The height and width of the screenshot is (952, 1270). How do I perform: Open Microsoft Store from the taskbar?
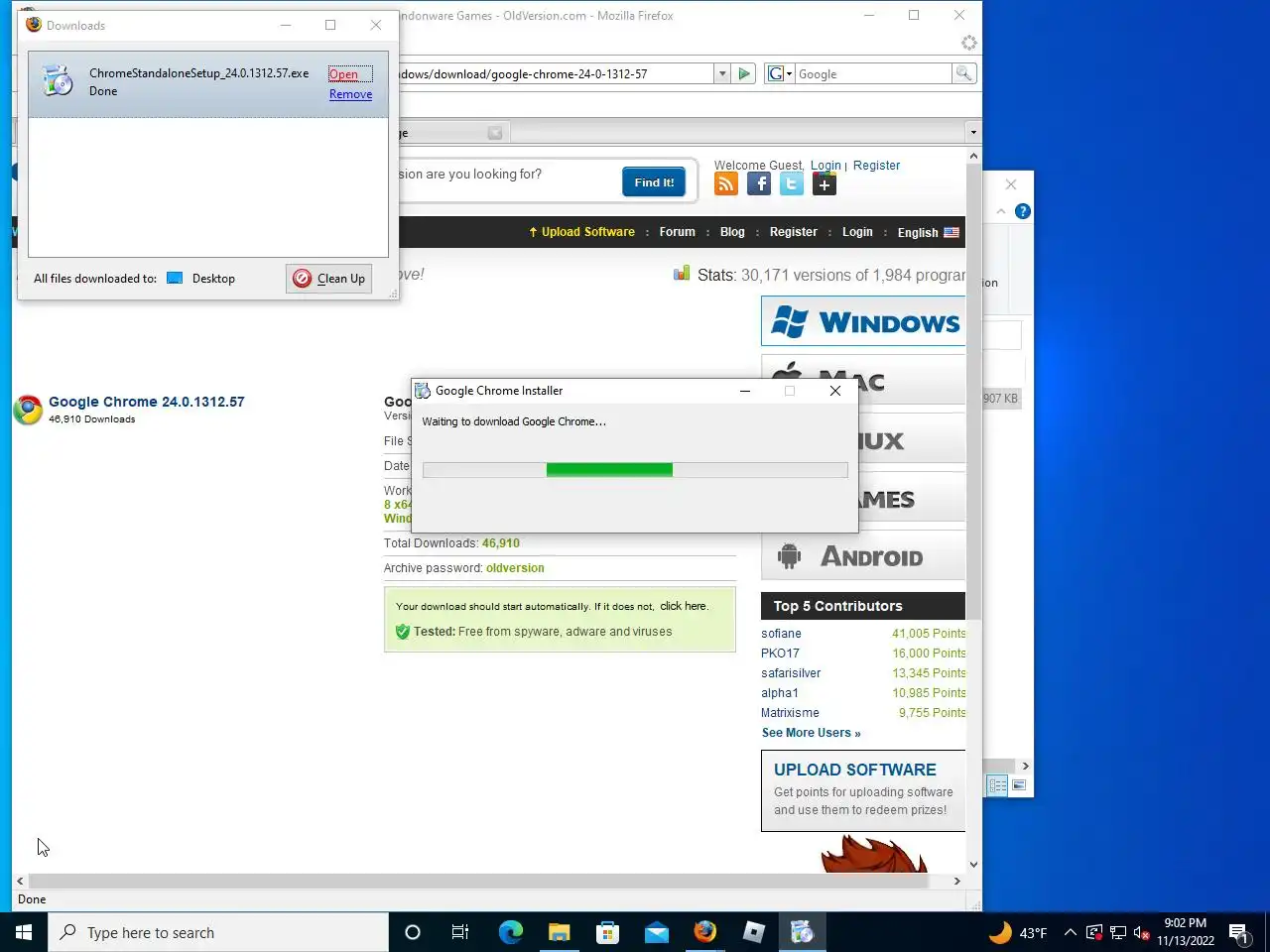coord(607,932)
